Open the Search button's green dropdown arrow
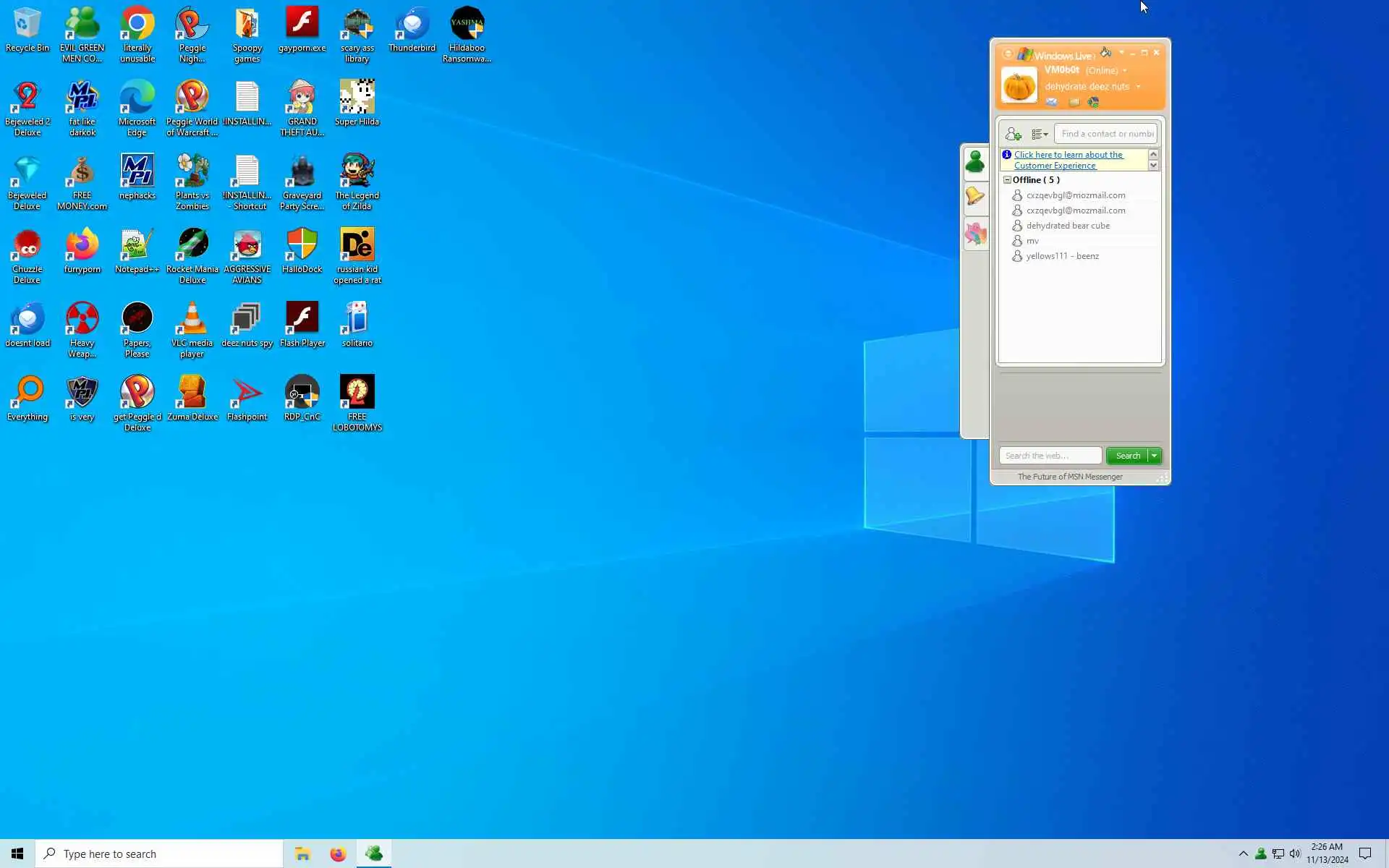This screenshot has width=1389, height=868. 1155,456
